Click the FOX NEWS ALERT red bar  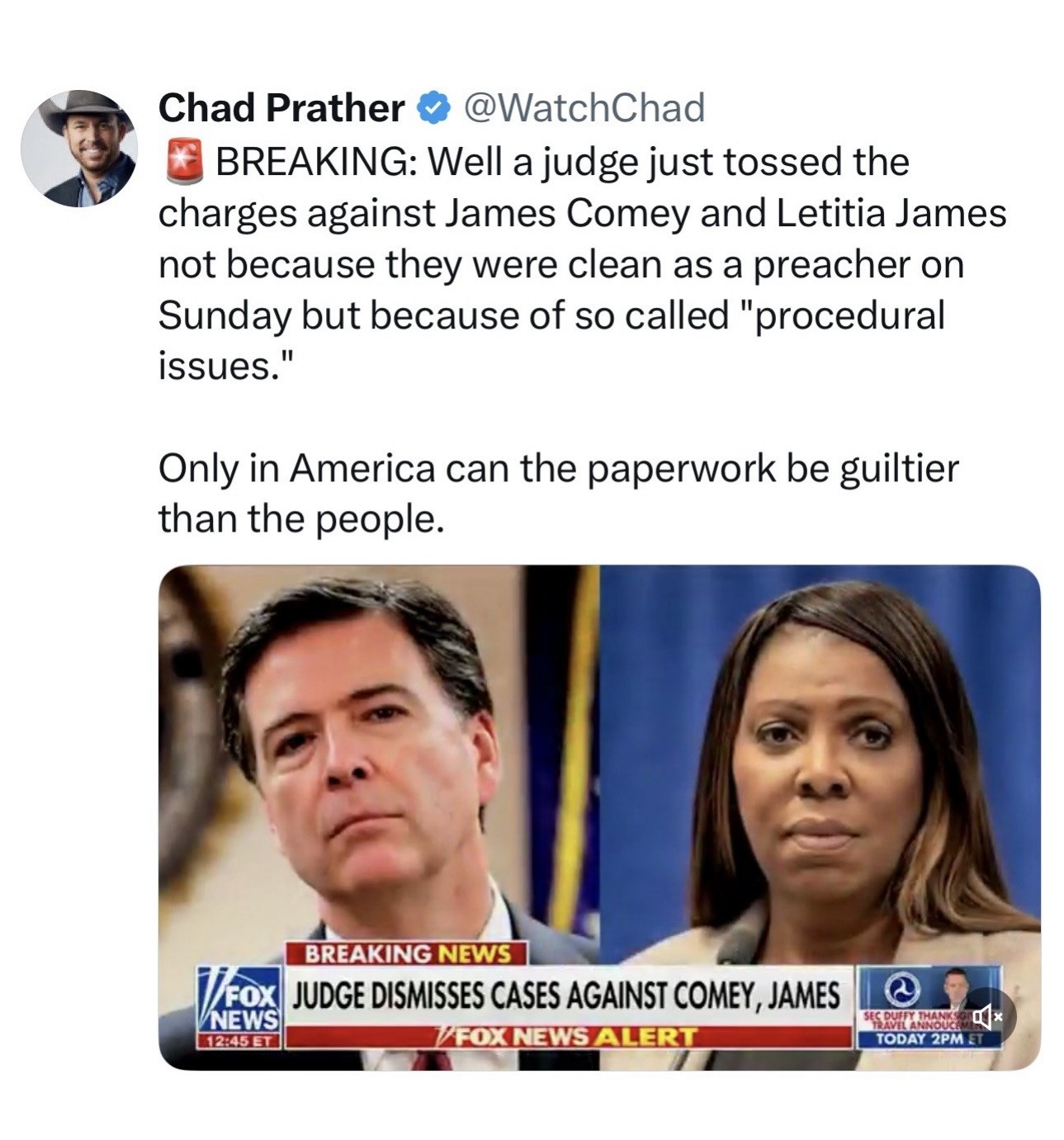click(567, 1037)
